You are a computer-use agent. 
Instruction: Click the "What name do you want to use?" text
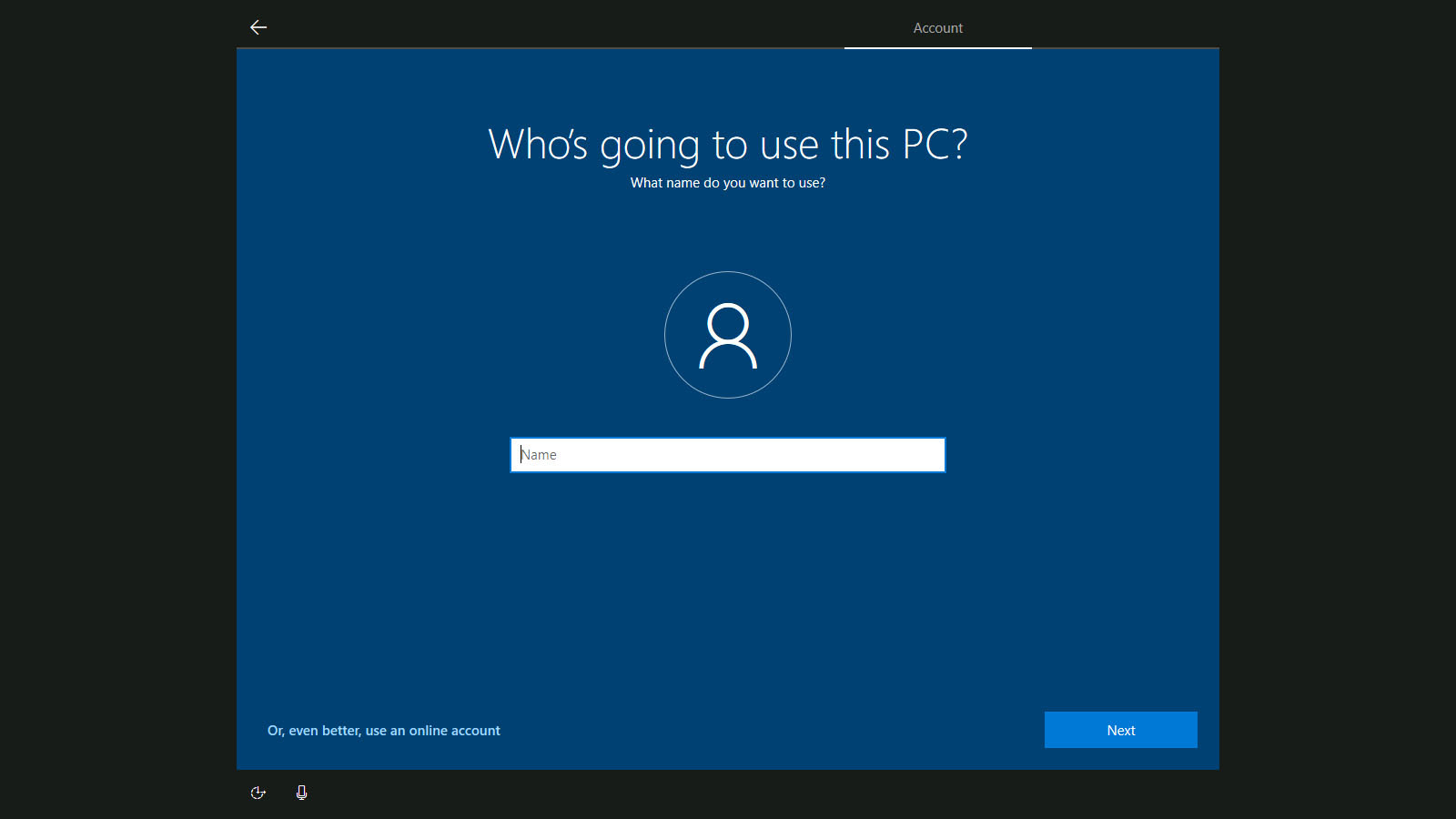728,183
